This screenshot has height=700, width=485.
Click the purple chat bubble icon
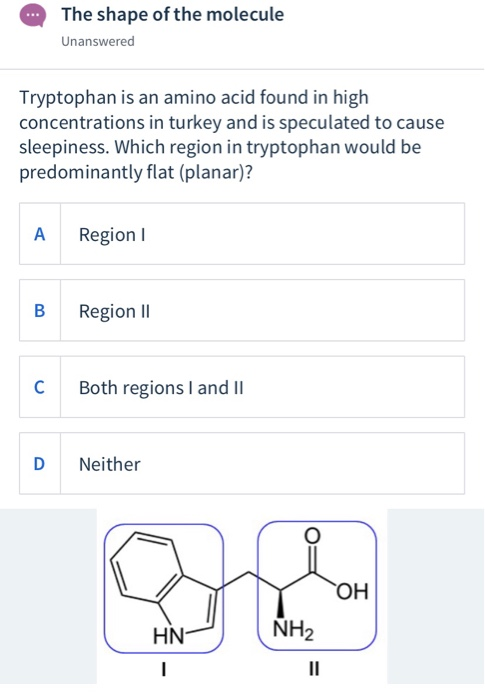(x=33, y=16)
